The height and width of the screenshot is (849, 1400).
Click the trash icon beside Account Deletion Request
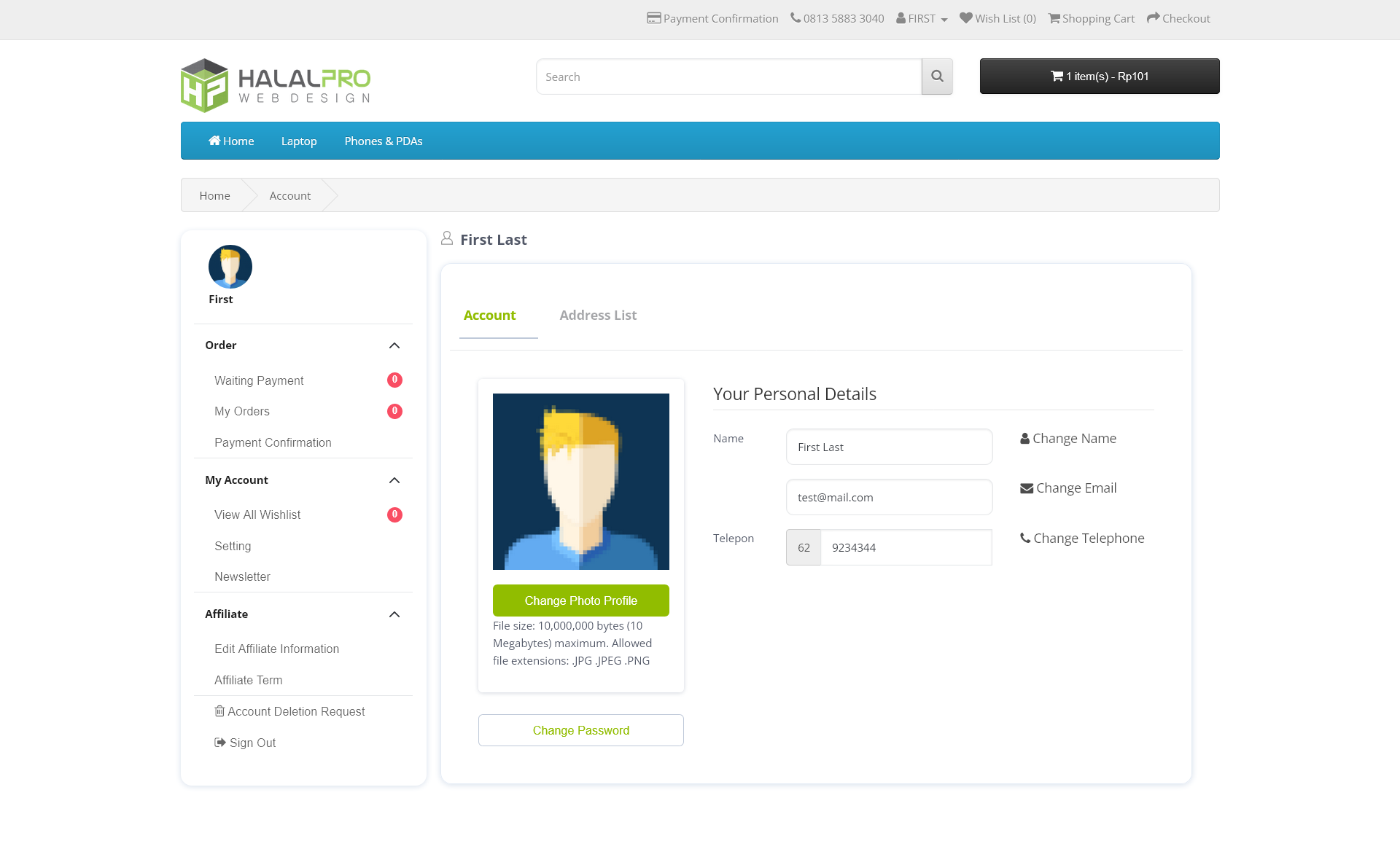click(219, 711)
